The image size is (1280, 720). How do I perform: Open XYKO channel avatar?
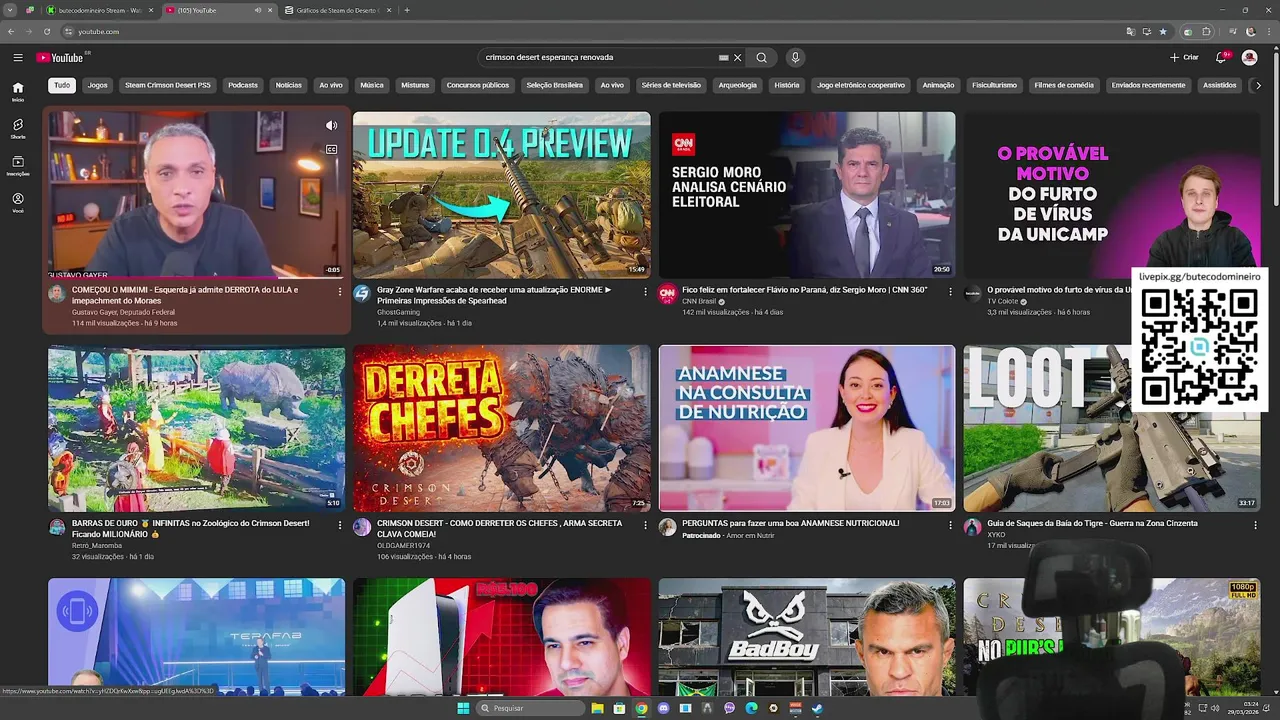tap(972, 527)
